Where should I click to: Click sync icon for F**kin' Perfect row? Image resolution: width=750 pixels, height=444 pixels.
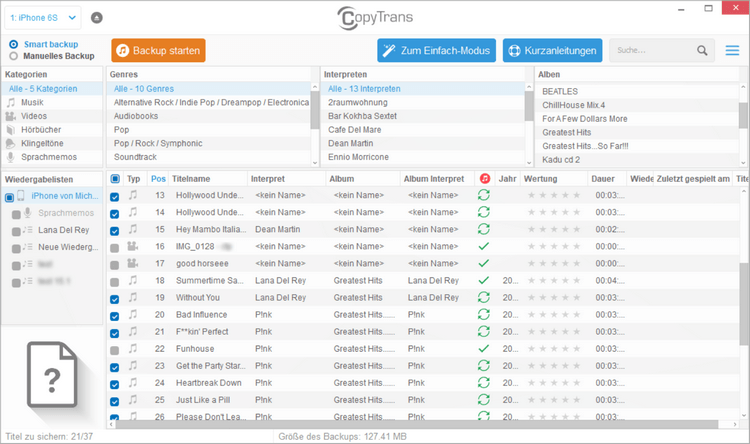pos(484,332)
